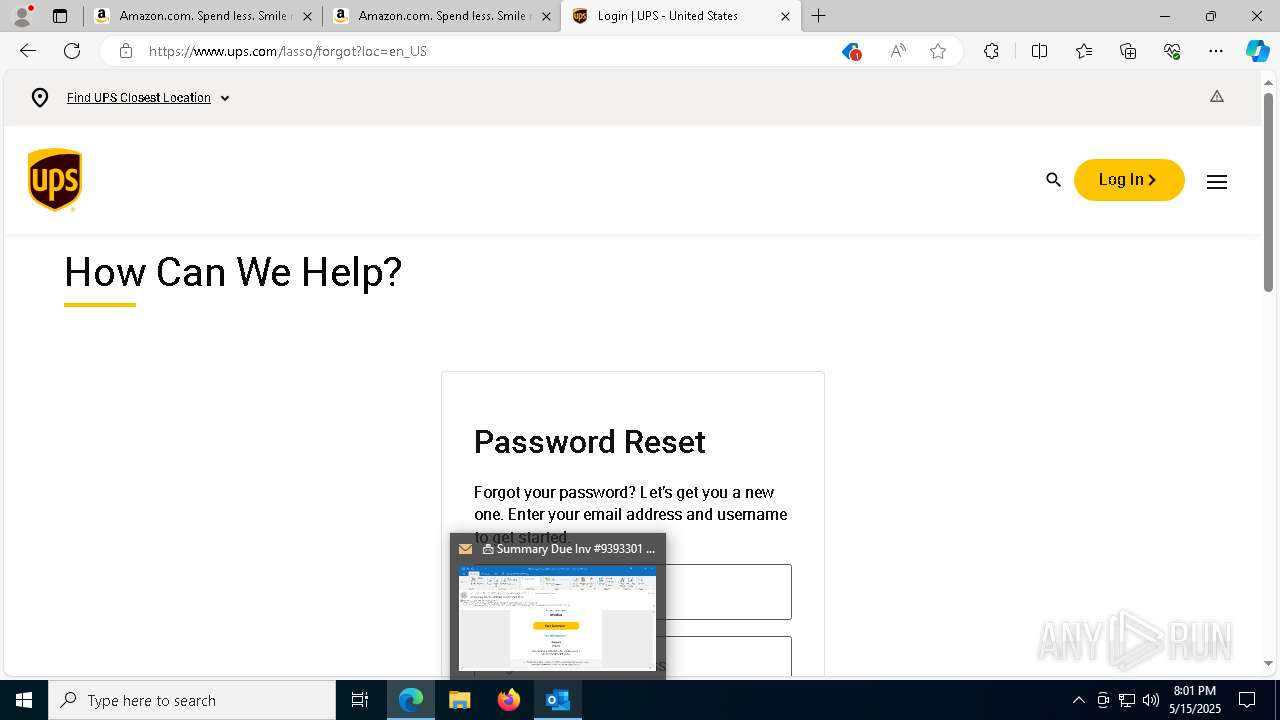This screenshot has height=720, width=1280.
Task: Open File Explorer from taskbar
Action: [x=460, y=700]
